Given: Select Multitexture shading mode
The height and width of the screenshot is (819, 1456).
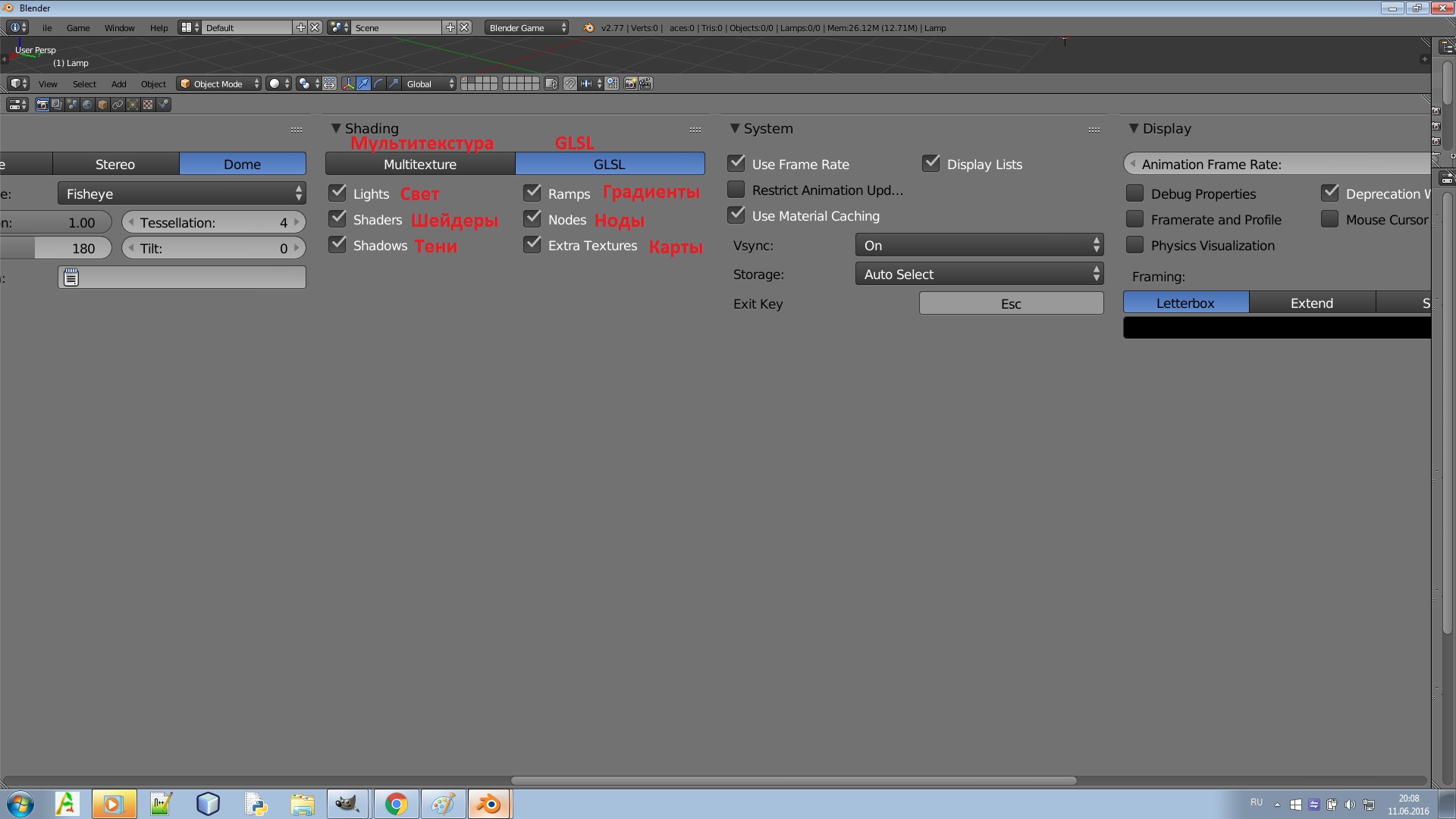Looking at the screenshot, I should pos(420,164).
